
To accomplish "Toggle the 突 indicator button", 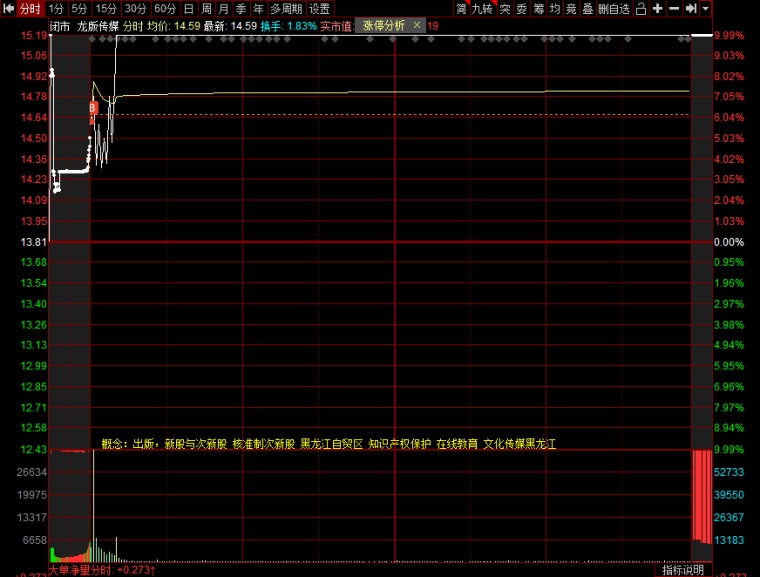I will (x=505, y=8).
